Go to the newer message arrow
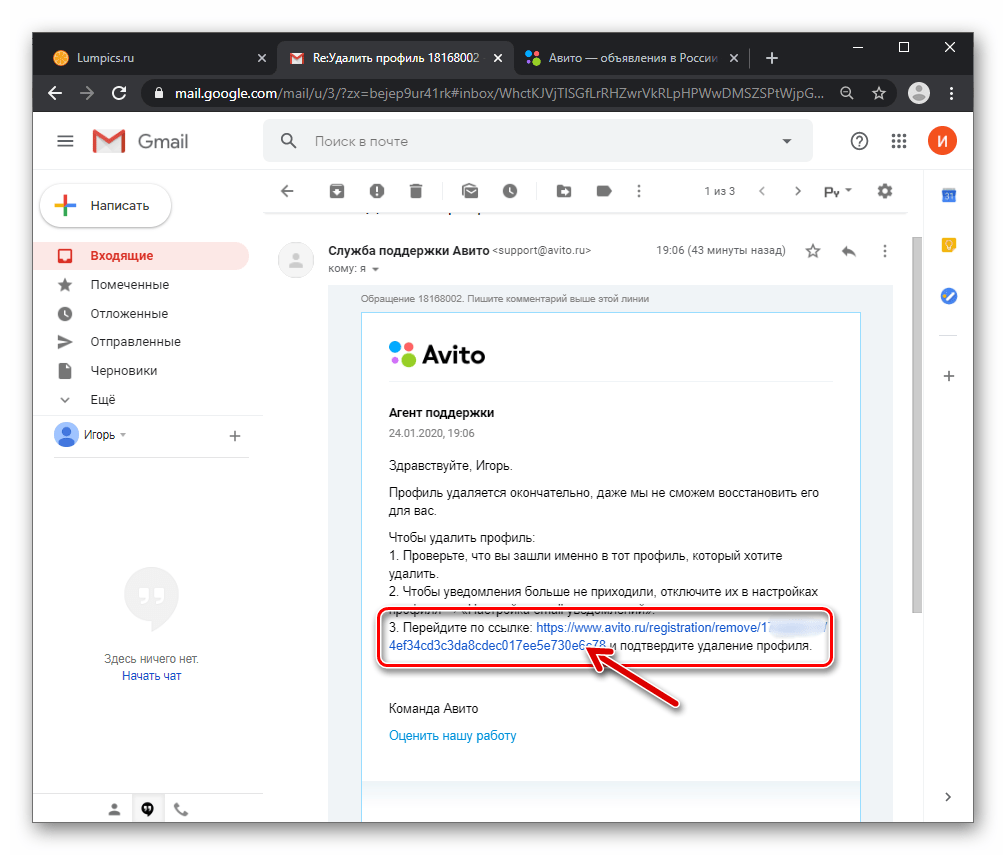This screenshot has width=1006, height=855. [762, 191]
